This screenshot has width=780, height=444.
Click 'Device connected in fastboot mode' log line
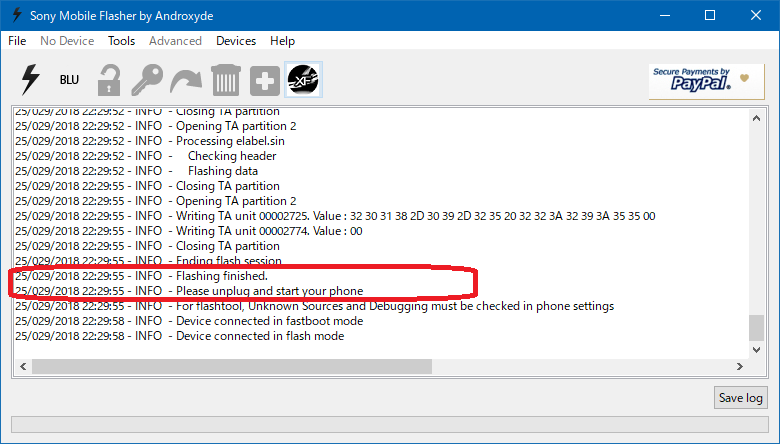(x=189, y=321)
